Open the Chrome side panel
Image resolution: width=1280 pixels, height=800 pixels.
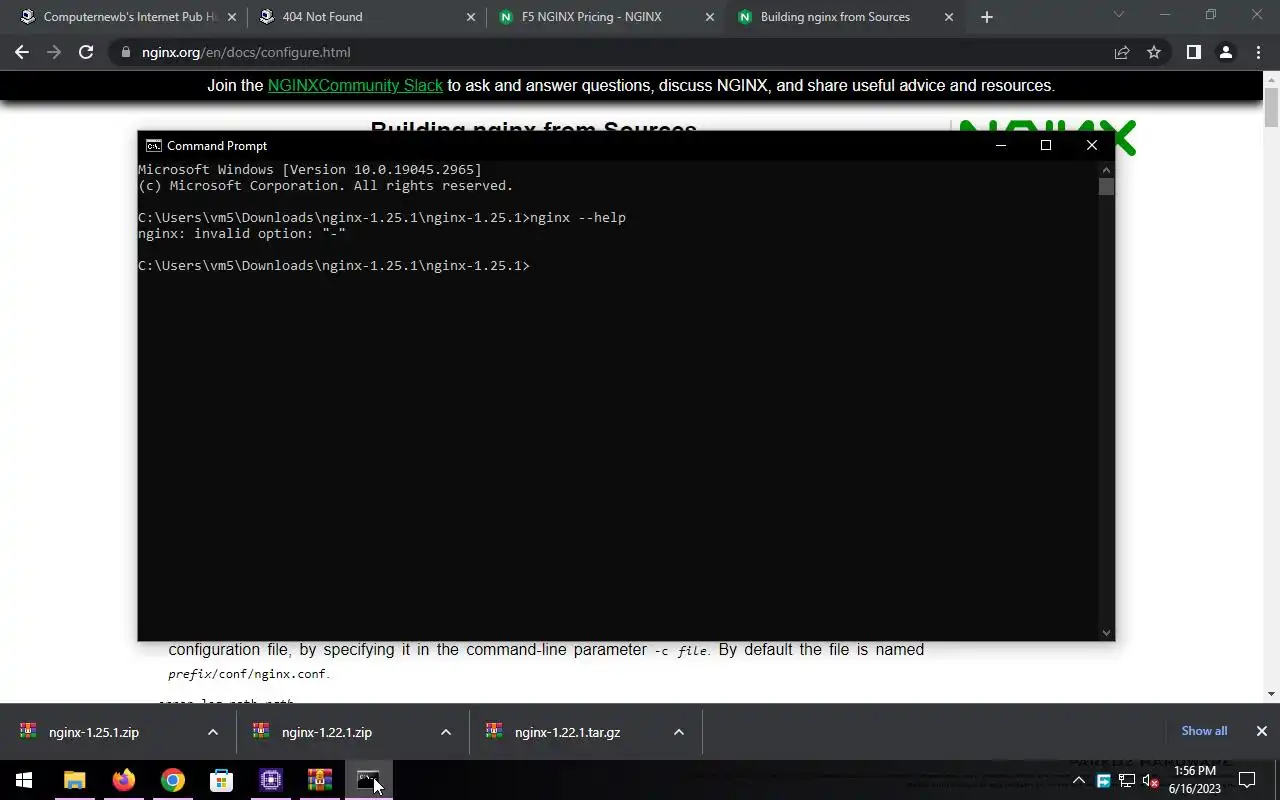pyautogui.click(x=1193, y=52)
